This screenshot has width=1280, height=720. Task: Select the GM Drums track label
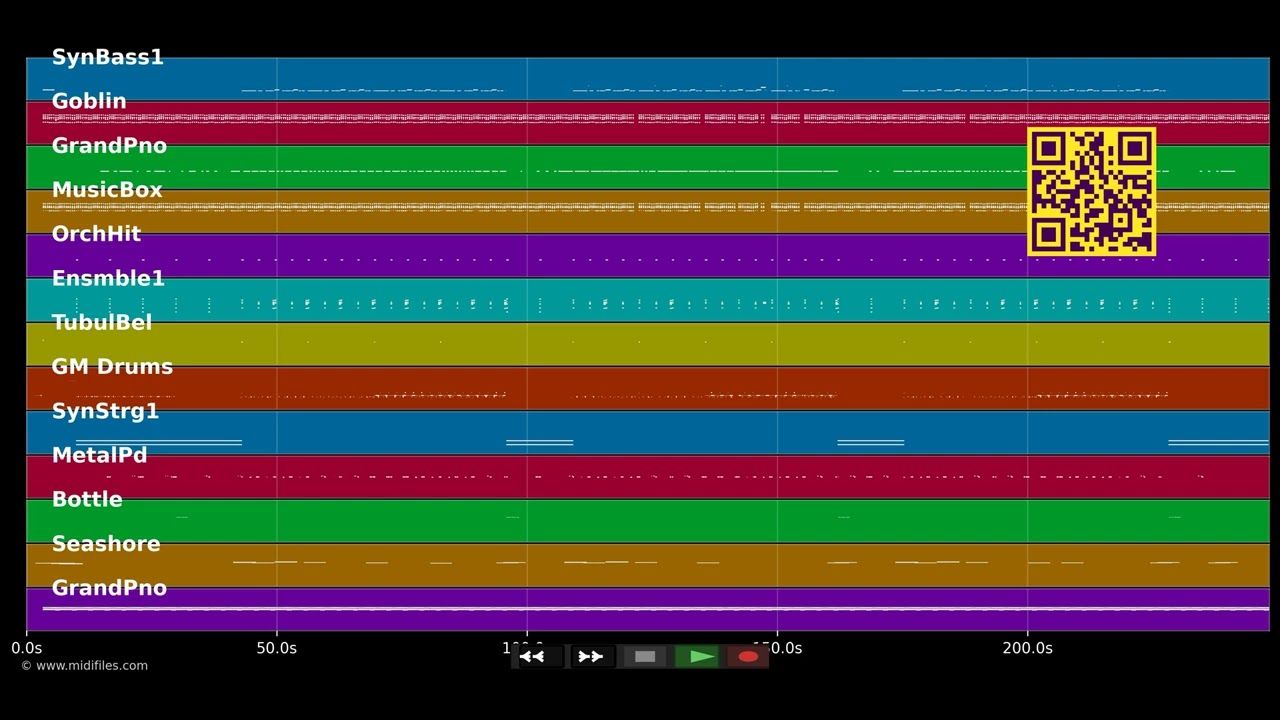point(112,367)
